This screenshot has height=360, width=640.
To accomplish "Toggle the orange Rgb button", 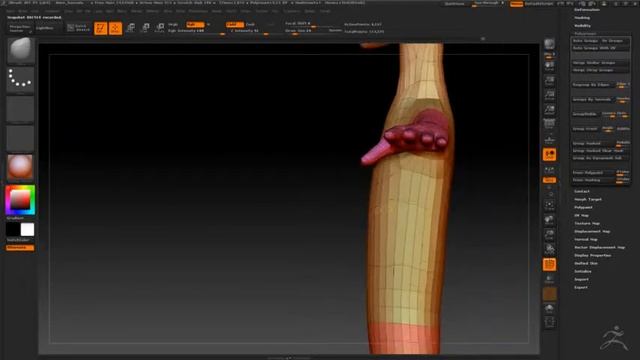I will [195, 24].
